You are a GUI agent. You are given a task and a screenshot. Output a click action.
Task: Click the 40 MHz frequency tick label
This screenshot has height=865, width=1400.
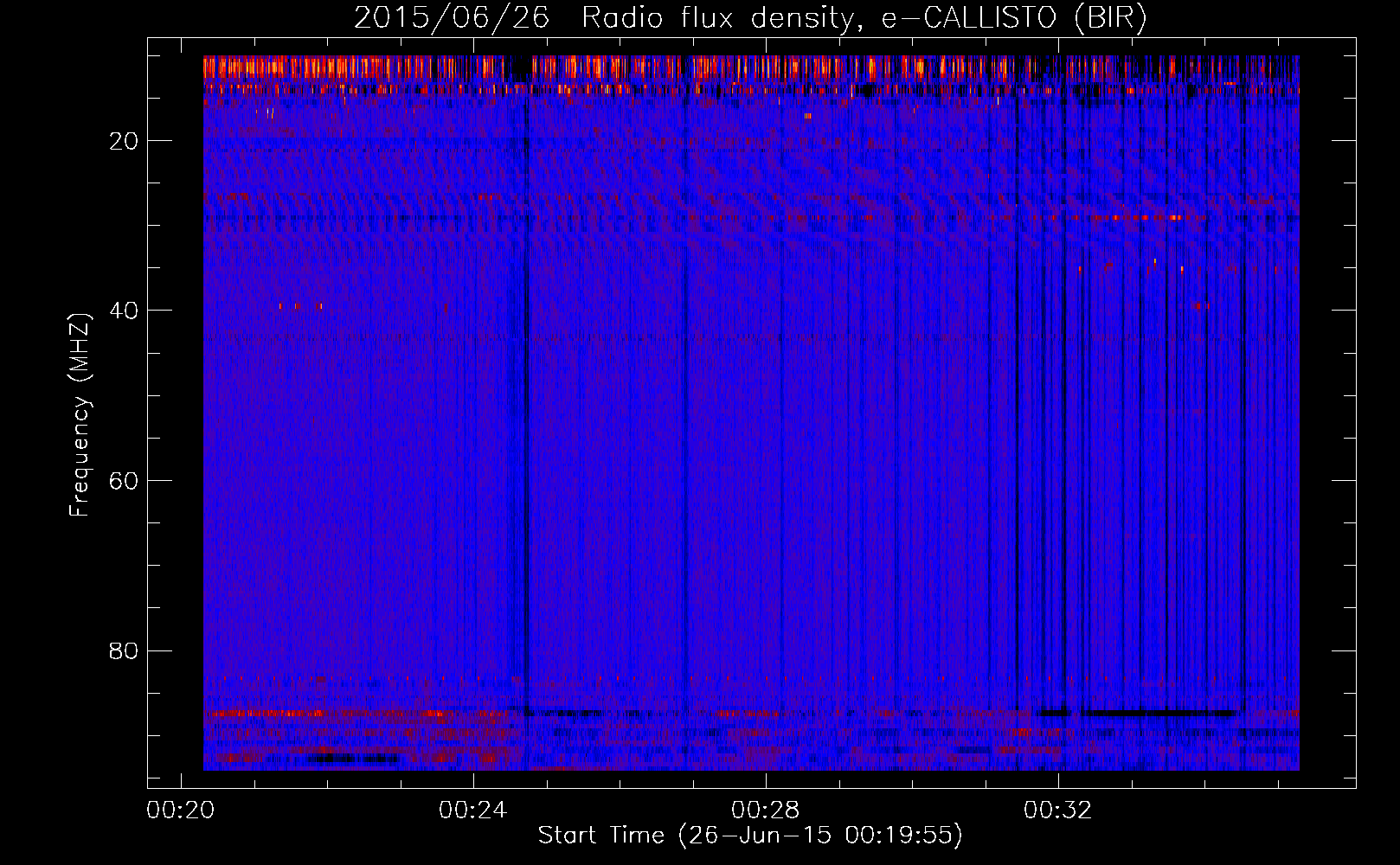point(125,311)
